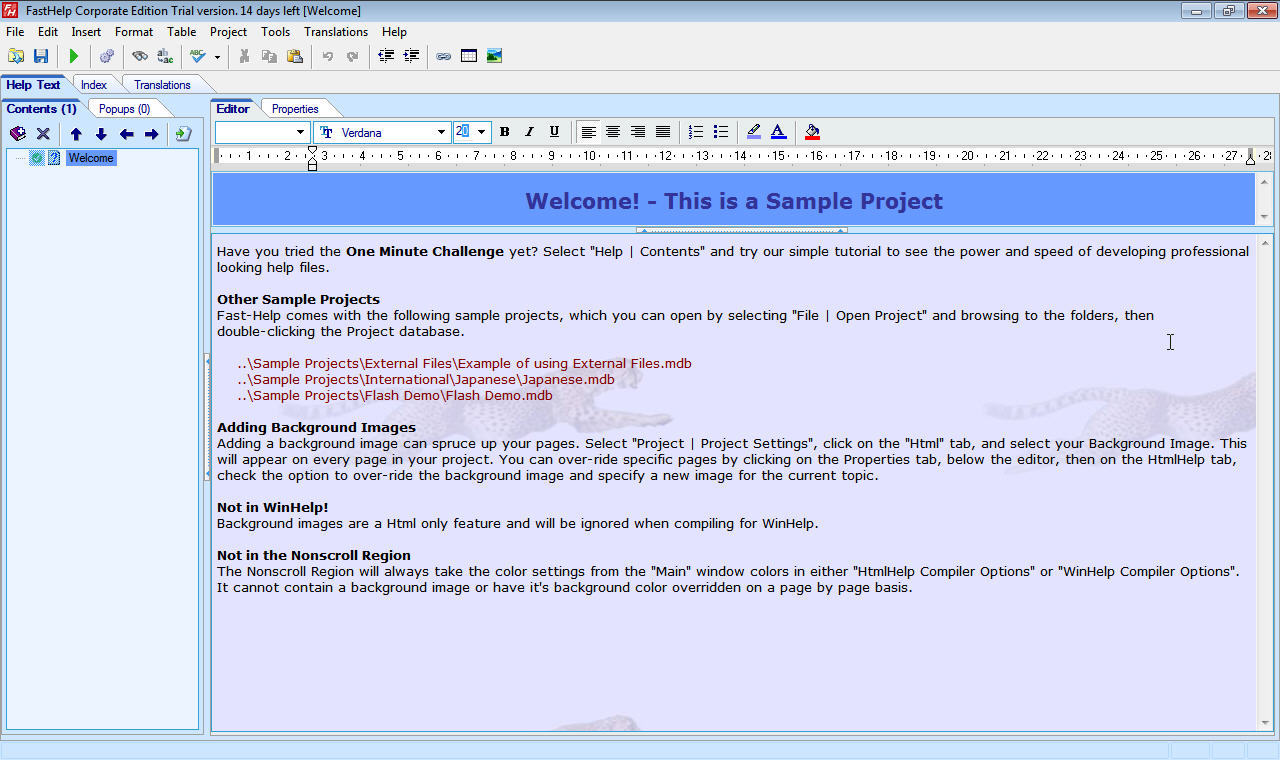Switch to the Index tab
Viewport: 1280px width, 760px height.
pos(94,85)
